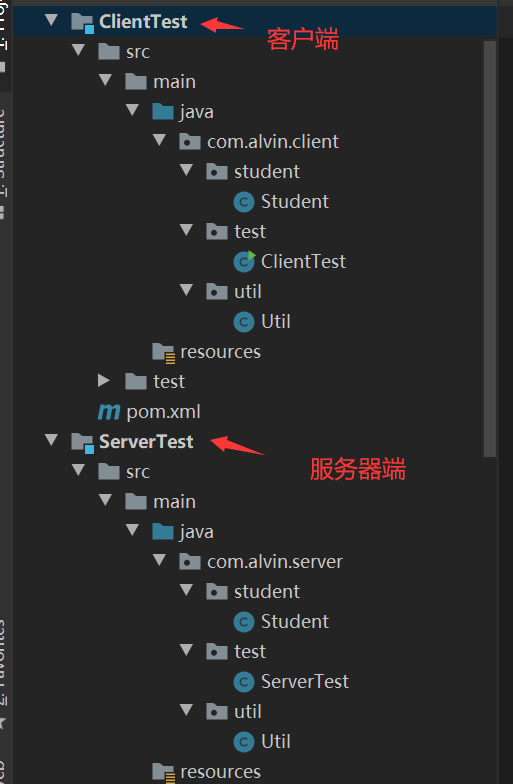The width and height of the screenshot is (513, 784).
Task: Open Student class in client package
Action: (295, 202)
